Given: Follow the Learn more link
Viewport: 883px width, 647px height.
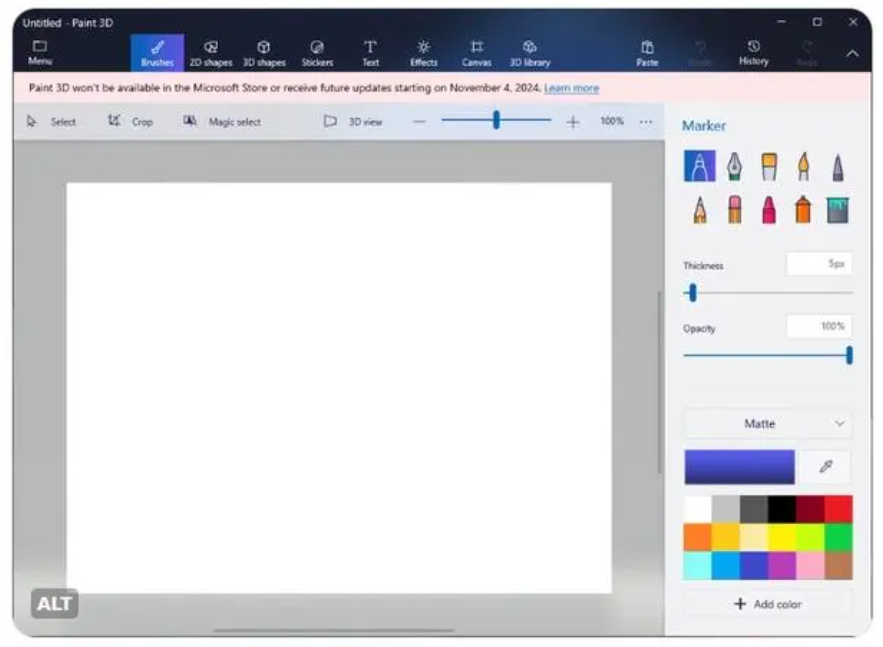Looking at the screenshot, I should tap(571, 88).
